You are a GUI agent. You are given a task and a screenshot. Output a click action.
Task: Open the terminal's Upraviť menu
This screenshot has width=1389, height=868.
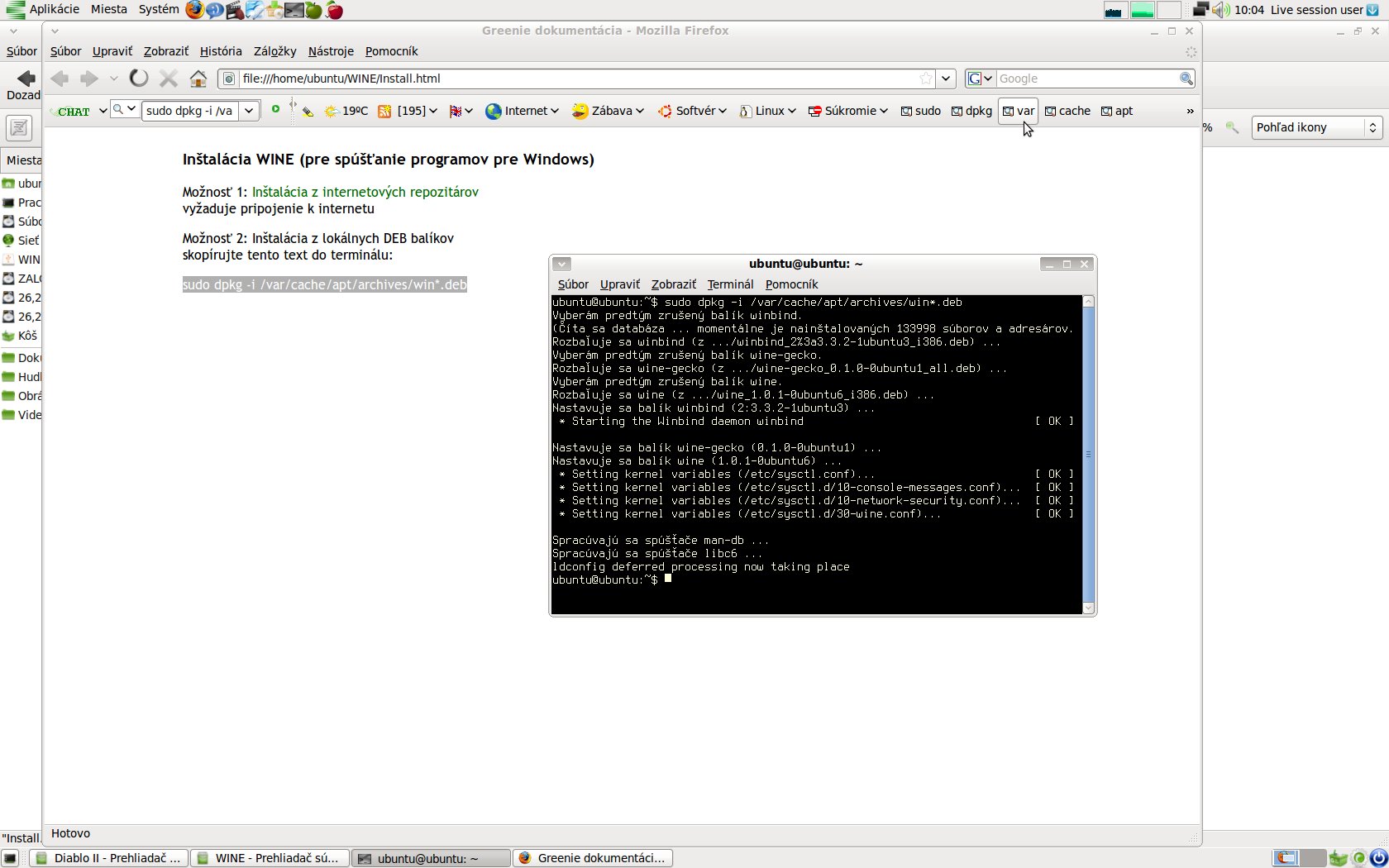point(620,284)
